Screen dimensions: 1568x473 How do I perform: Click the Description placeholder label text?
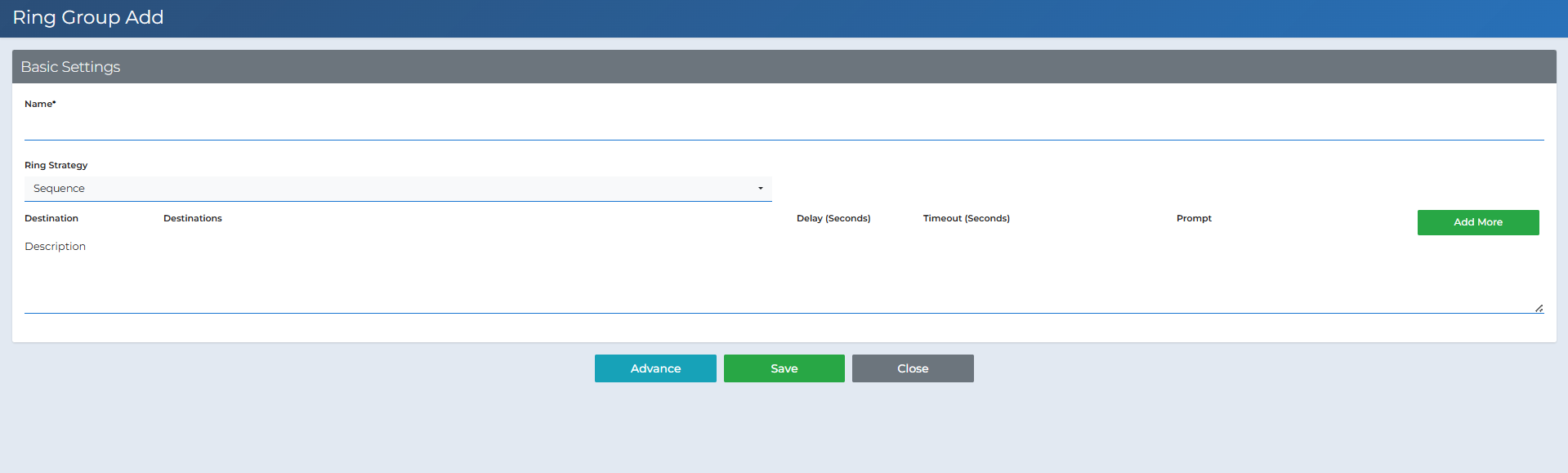pos(55,246)
